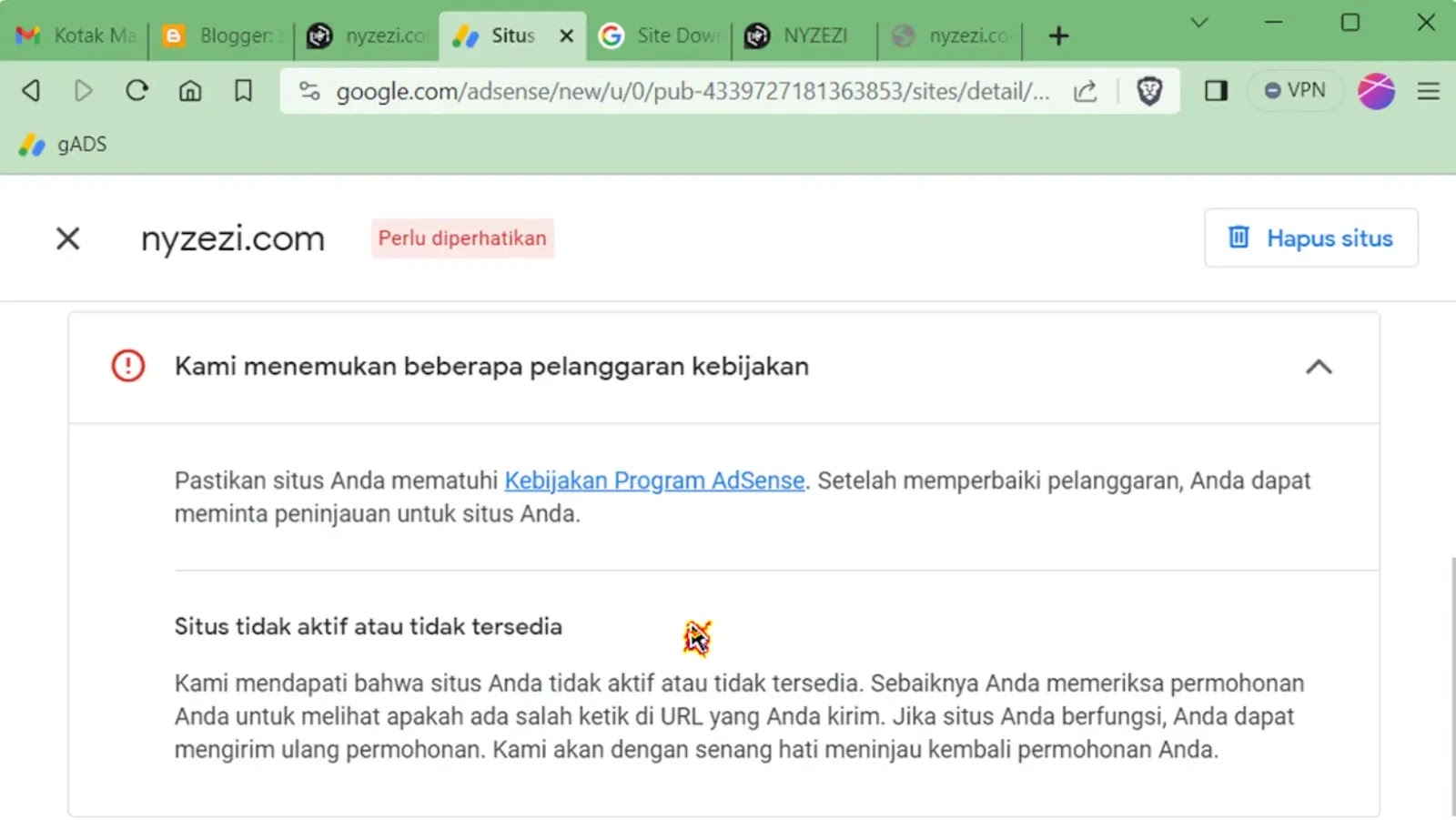Go forward with the forward arrow

pos(83,90)
